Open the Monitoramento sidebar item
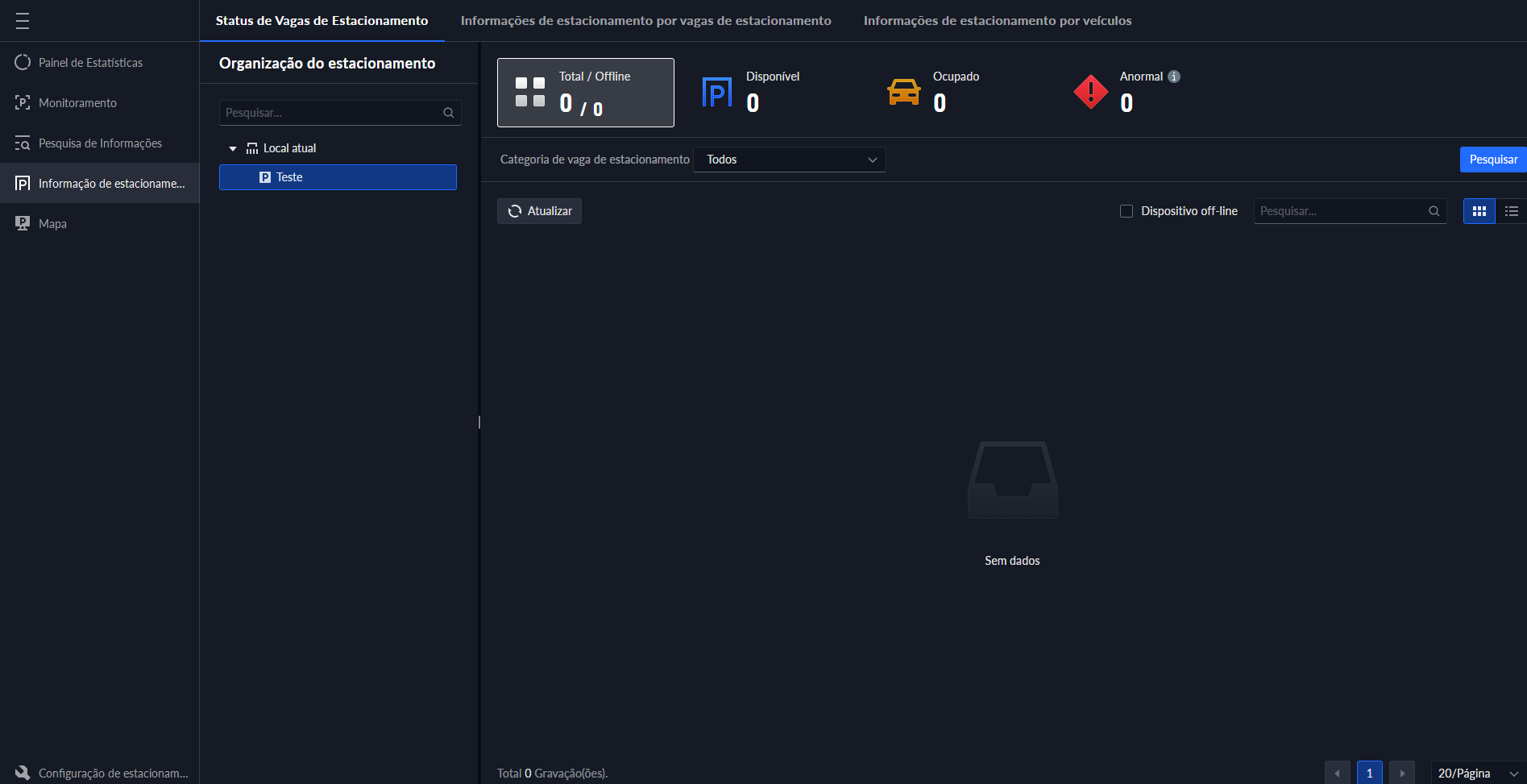Viewport: 1527px width, 784px height. click(77, 103)
